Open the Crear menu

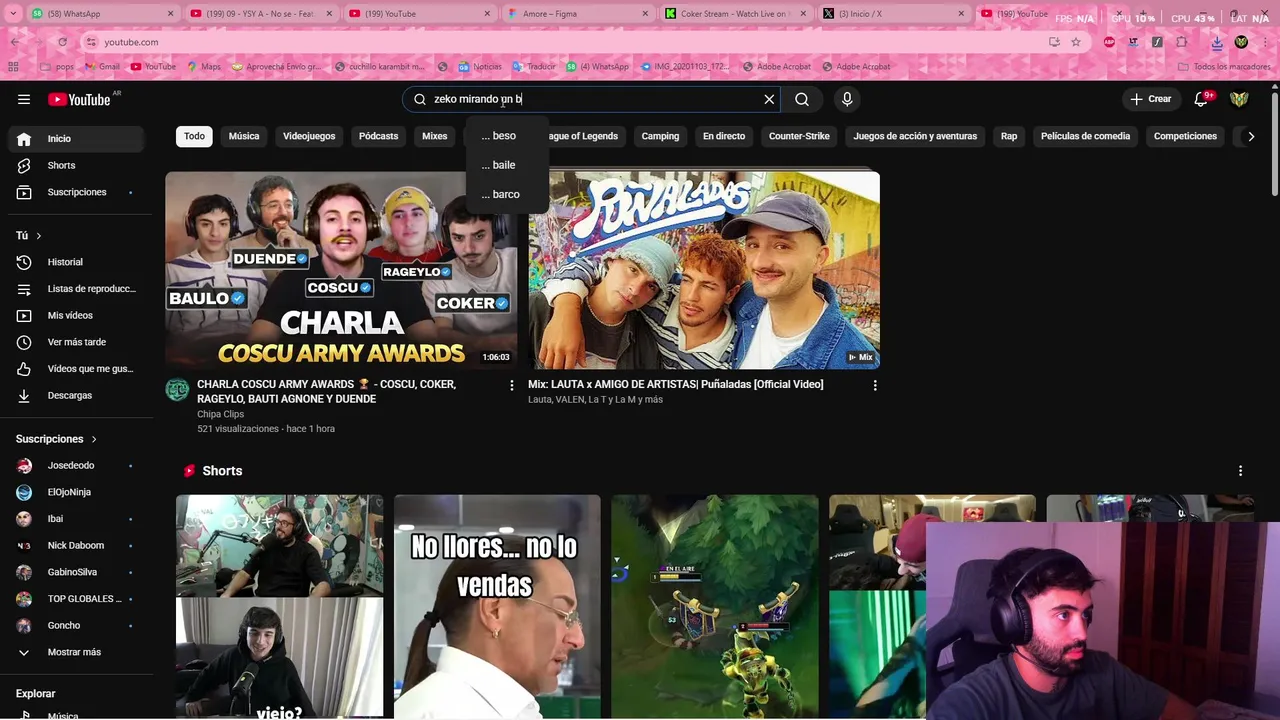point(1150,99)
